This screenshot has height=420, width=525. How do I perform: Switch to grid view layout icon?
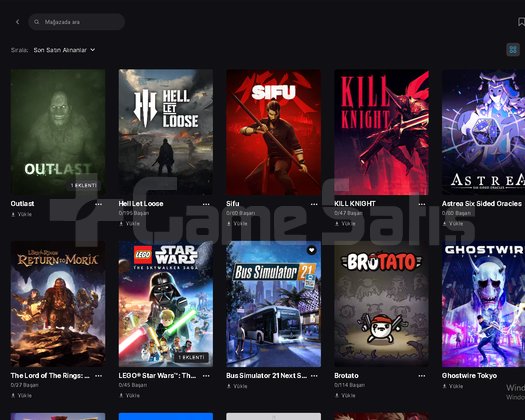pos(513,50)
